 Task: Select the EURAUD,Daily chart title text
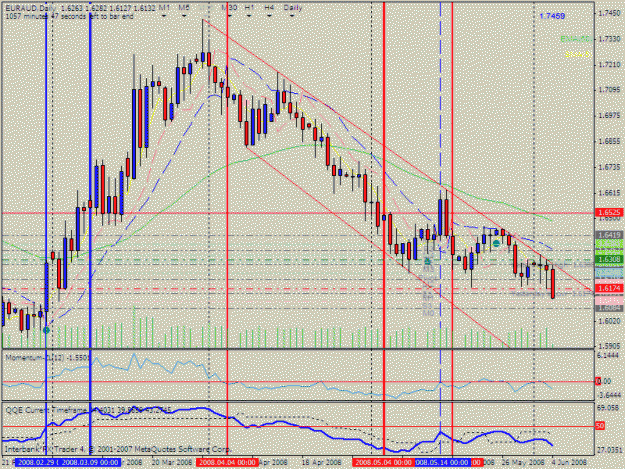coord(30,8)
